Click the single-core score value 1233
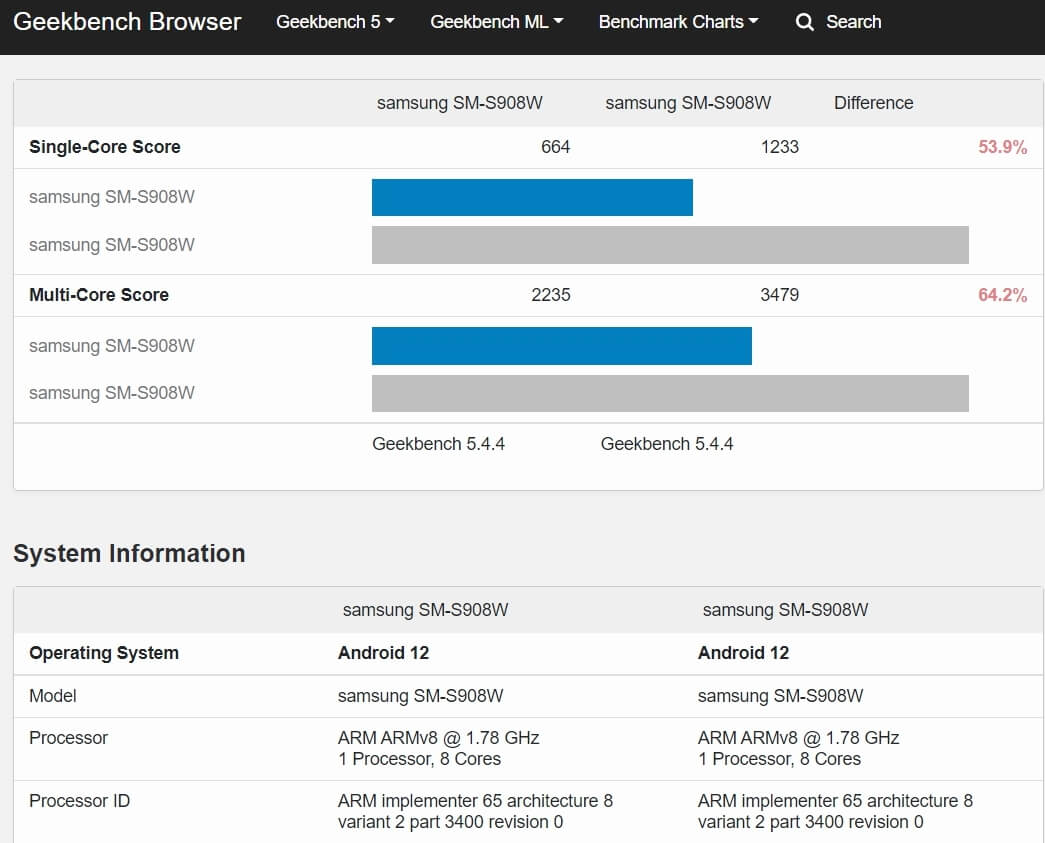This screenshot has width=1045, height=843. pos(779,147)
